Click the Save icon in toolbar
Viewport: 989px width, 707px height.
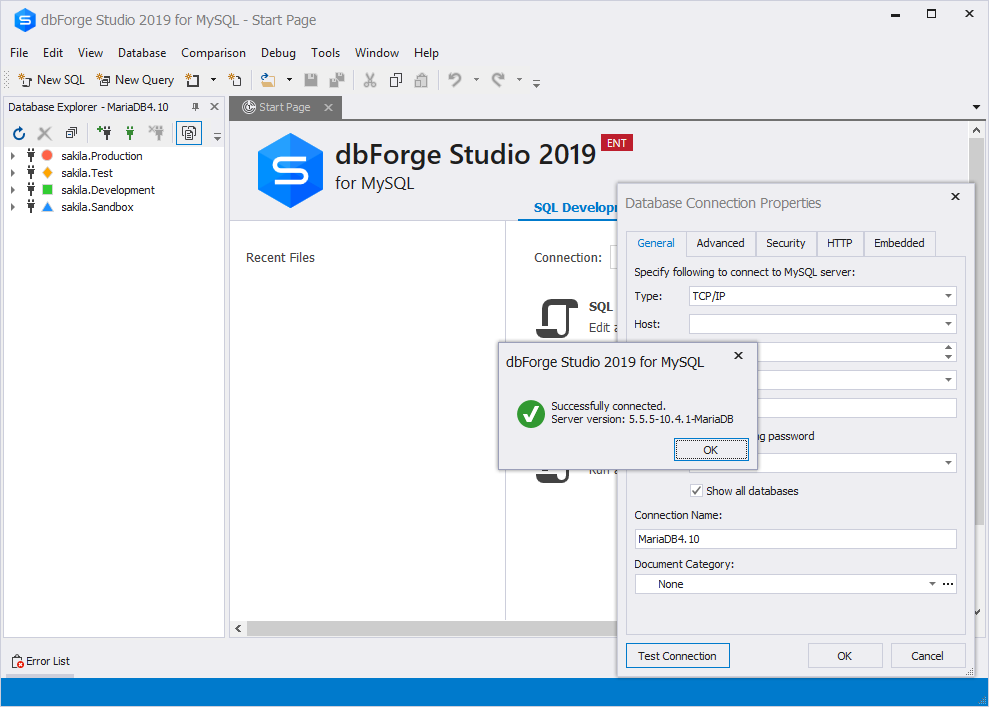(x=310, y=80)
